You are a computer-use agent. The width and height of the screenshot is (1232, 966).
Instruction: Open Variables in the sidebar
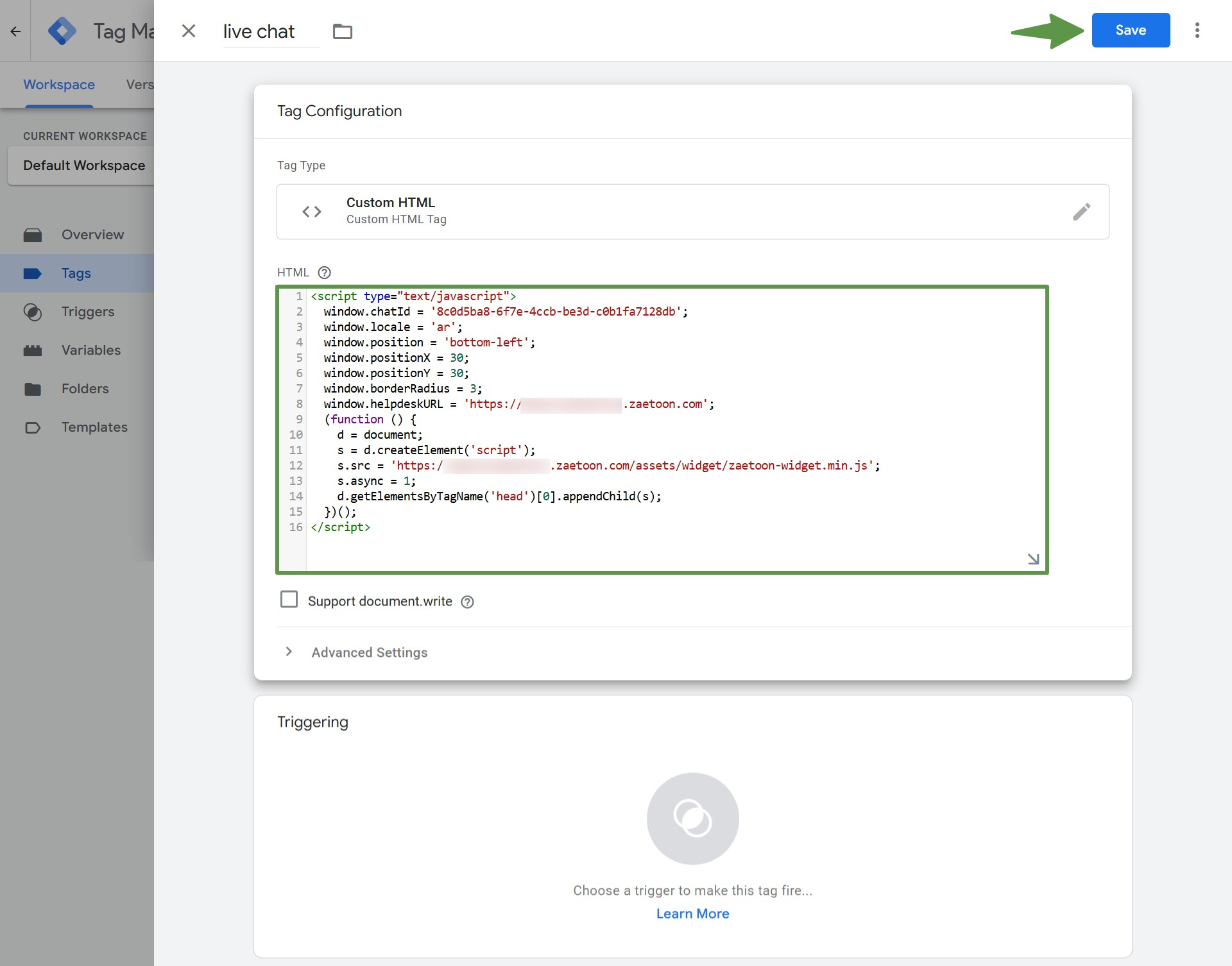pyautogui.click(x=90, y=350)
